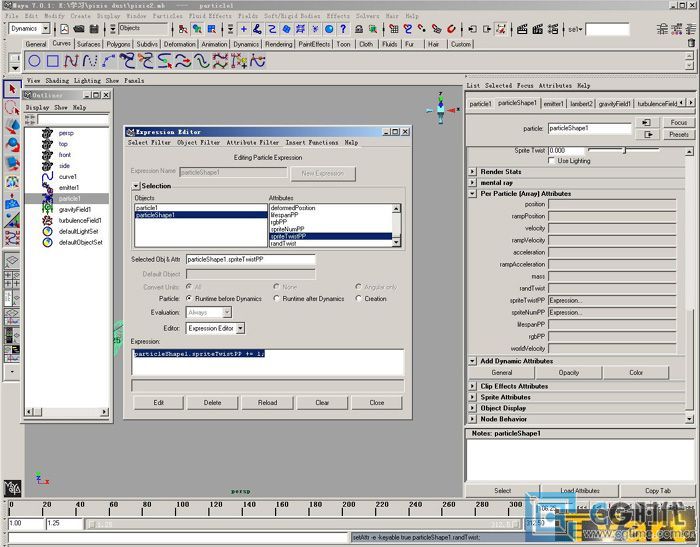Select the four-view layout icon in toolbox
700x547 pixels.
click(12, 282)
